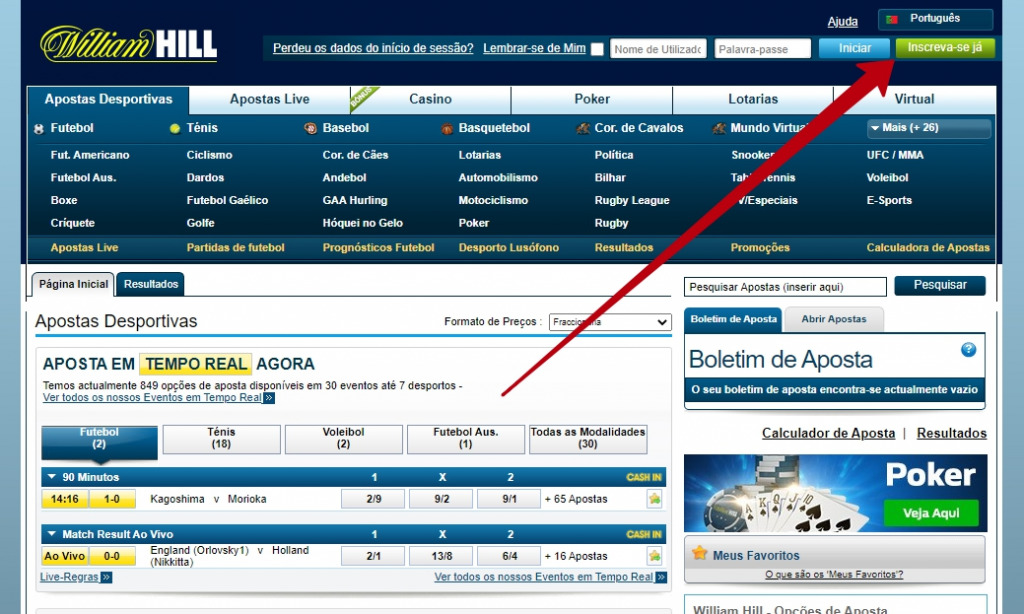This screenshot has height=614, width=1024.
Task: Click the Poker Veja Aqui banner button
Action: [x=930, y=513]
